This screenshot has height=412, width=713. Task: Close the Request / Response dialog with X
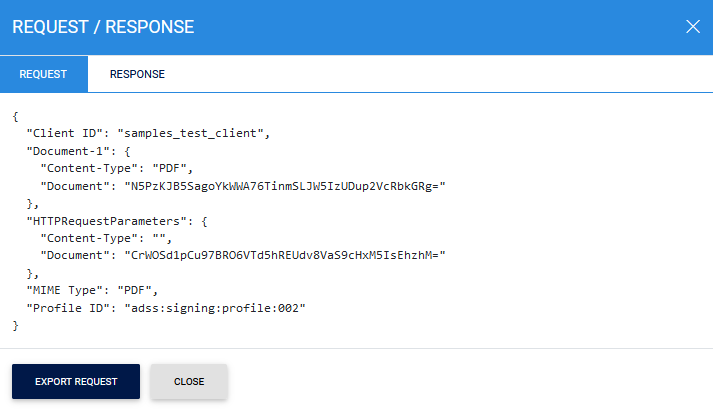[x=692, y=27]
